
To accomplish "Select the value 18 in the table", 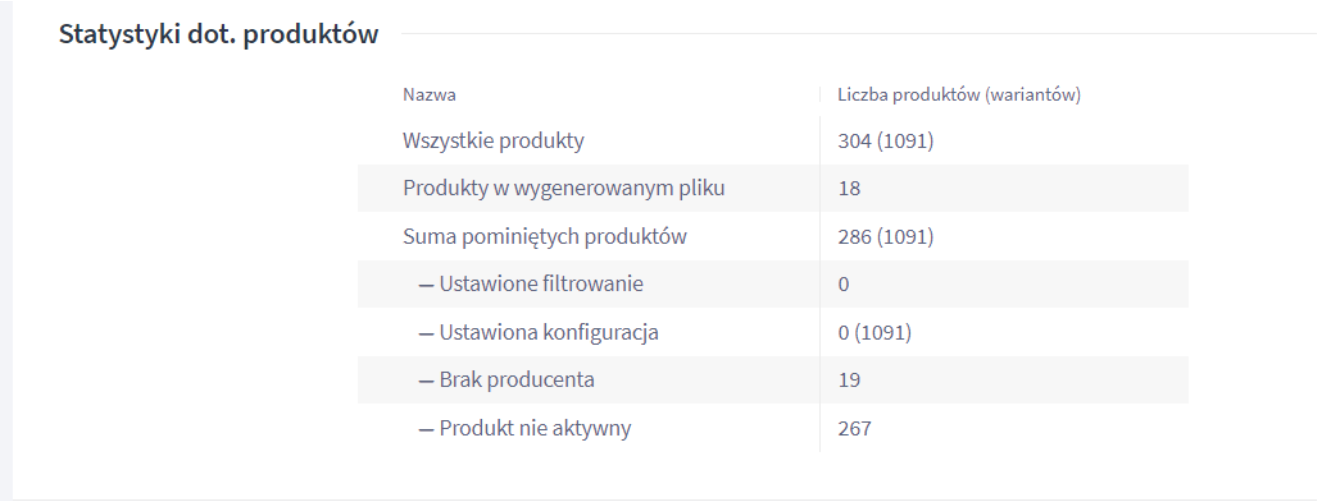I will tap(849, 187).
